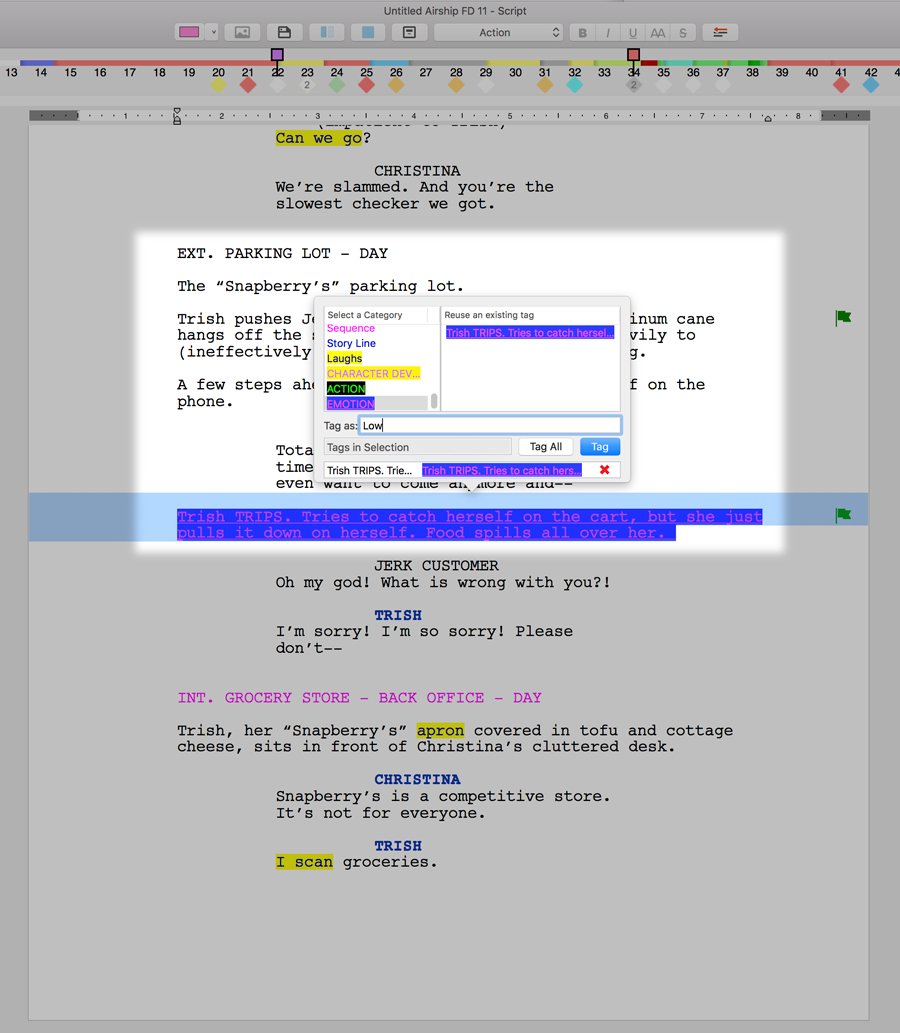This screenshot has height=1033, width=900.
Task: Click the Tag as text field
Action: pyautogui.click(x=489, y=425)
